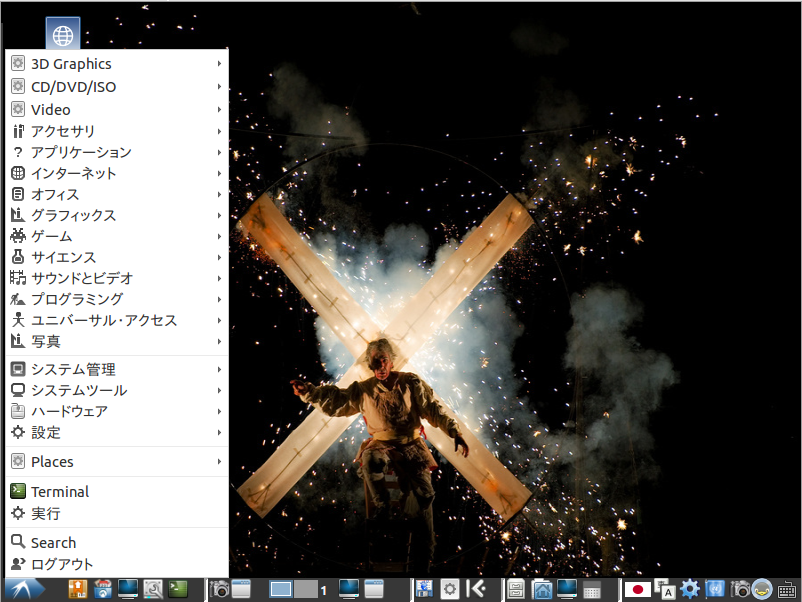Open the file cabinet drawer icon
Viewport: 802px width, 602px height.
pos(516,590)
